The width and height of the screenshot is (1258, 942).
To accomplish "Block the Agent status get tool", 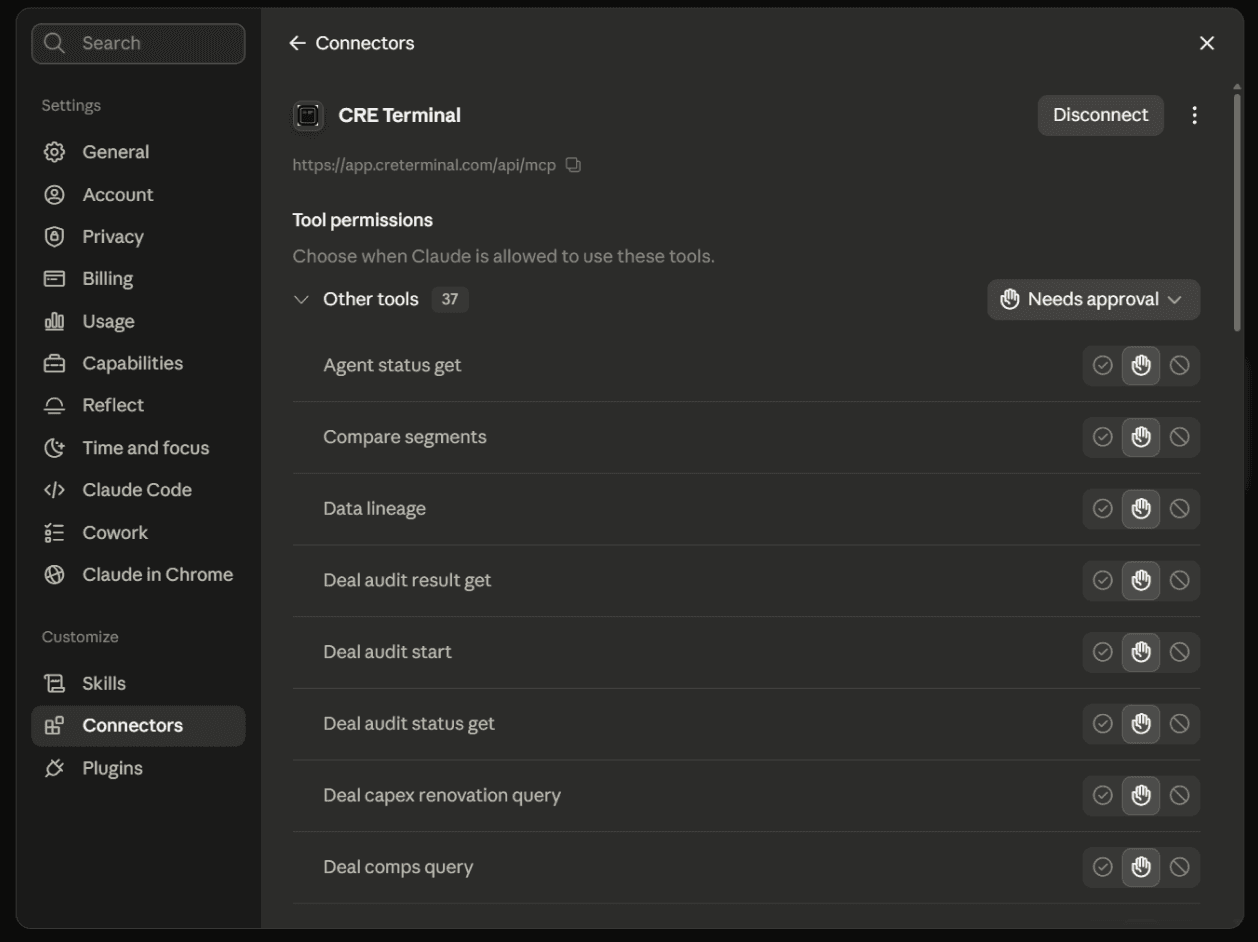I will (1179, 366).
